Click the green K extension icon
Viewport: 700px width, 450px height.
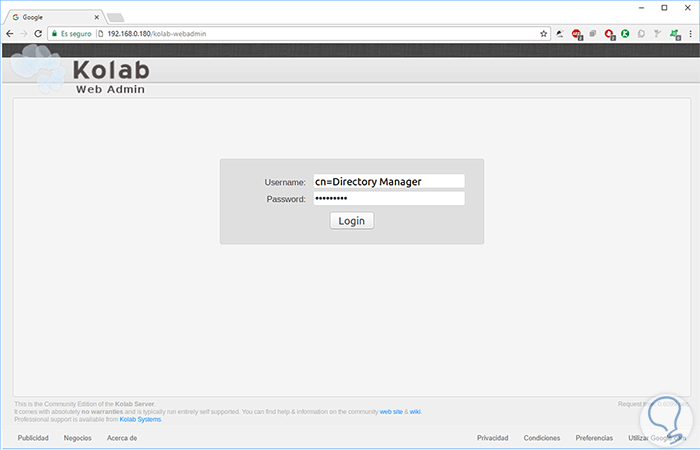coord(625,33)
